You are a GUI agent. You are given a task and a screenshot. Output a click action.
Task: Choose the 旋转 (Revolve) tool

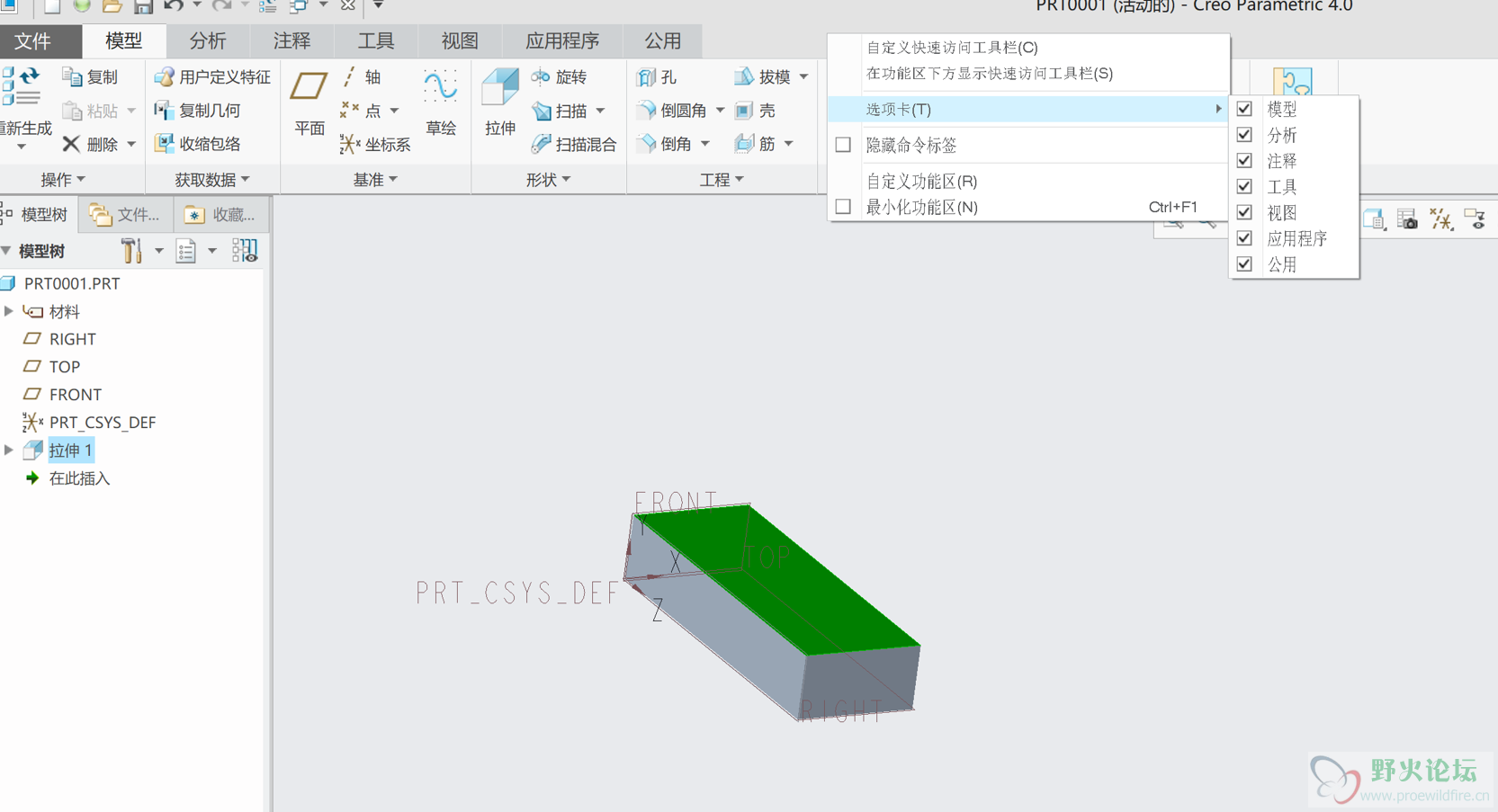(x=559, y=77)
